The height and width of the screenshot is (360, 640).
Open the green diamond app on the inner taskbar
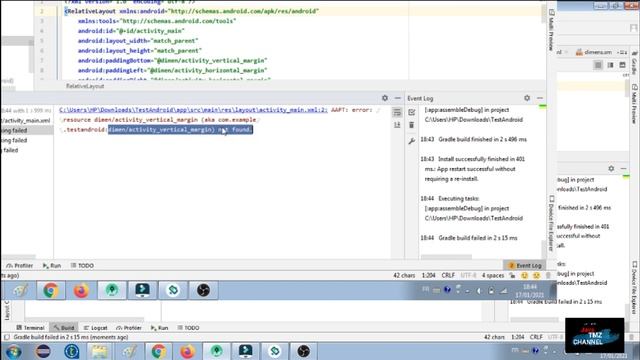[x=173, y=290]
